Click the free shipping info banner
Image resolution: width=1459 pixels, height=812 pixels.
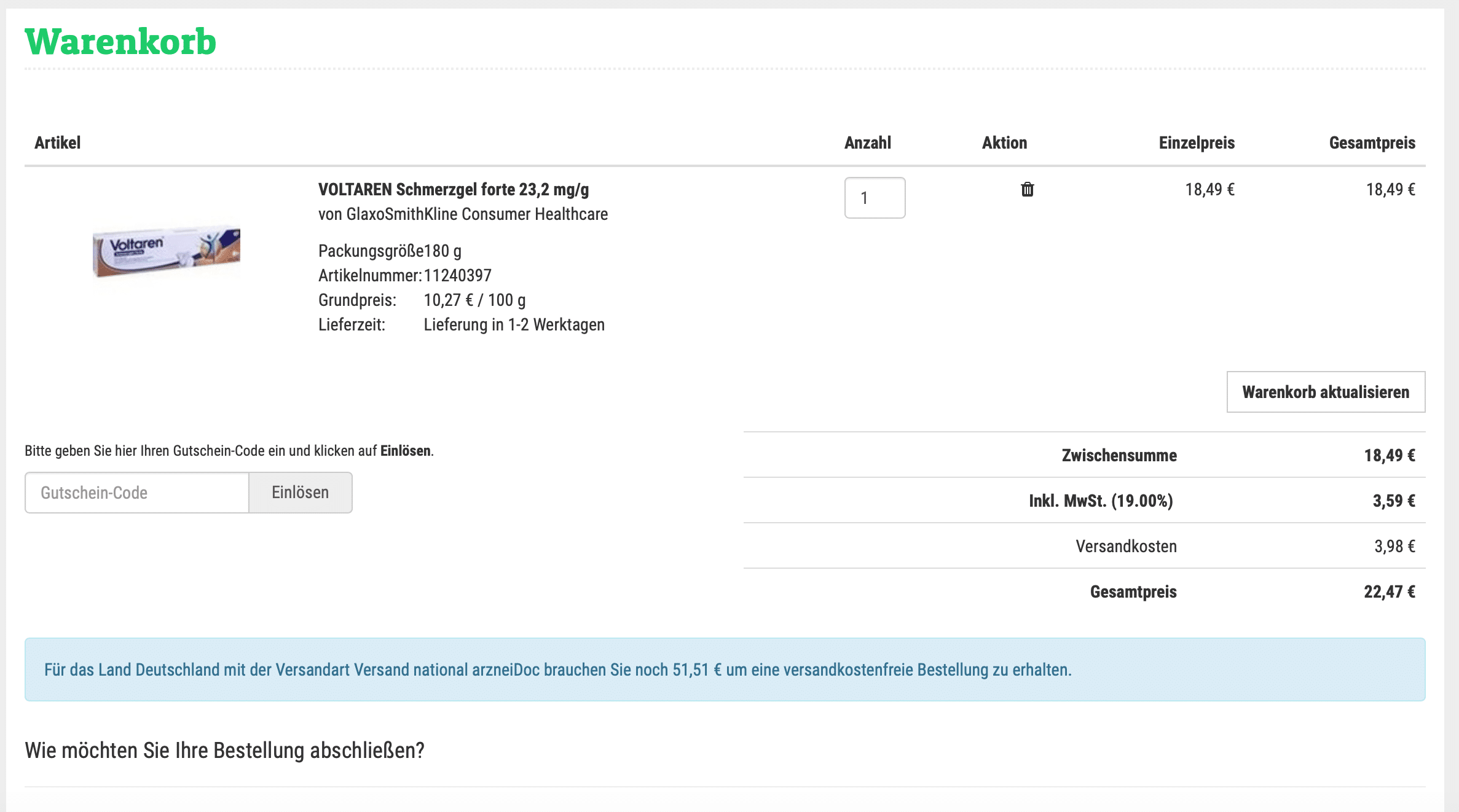coord(725,670)
